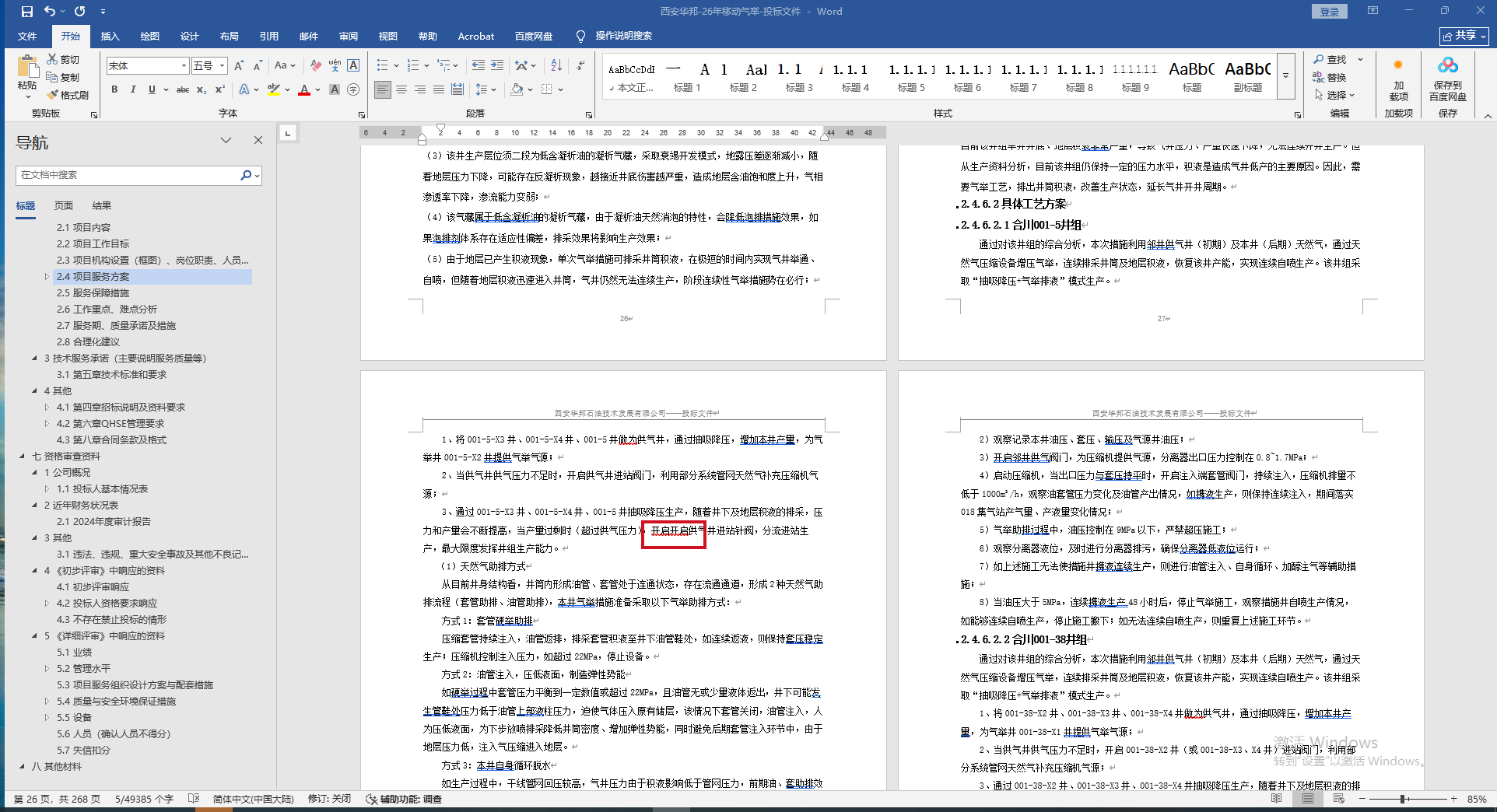The height and width of the screenshot is (812, 1497).
Task: Expand the 5.2 管理水平 heading
Action: point(47,669)
